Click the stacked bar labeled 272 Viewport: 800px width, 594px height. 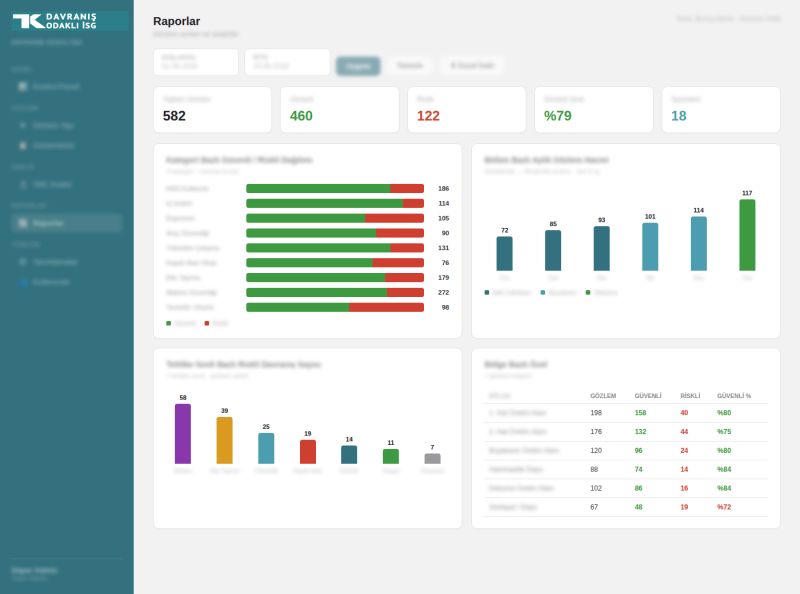coord(335,292)
